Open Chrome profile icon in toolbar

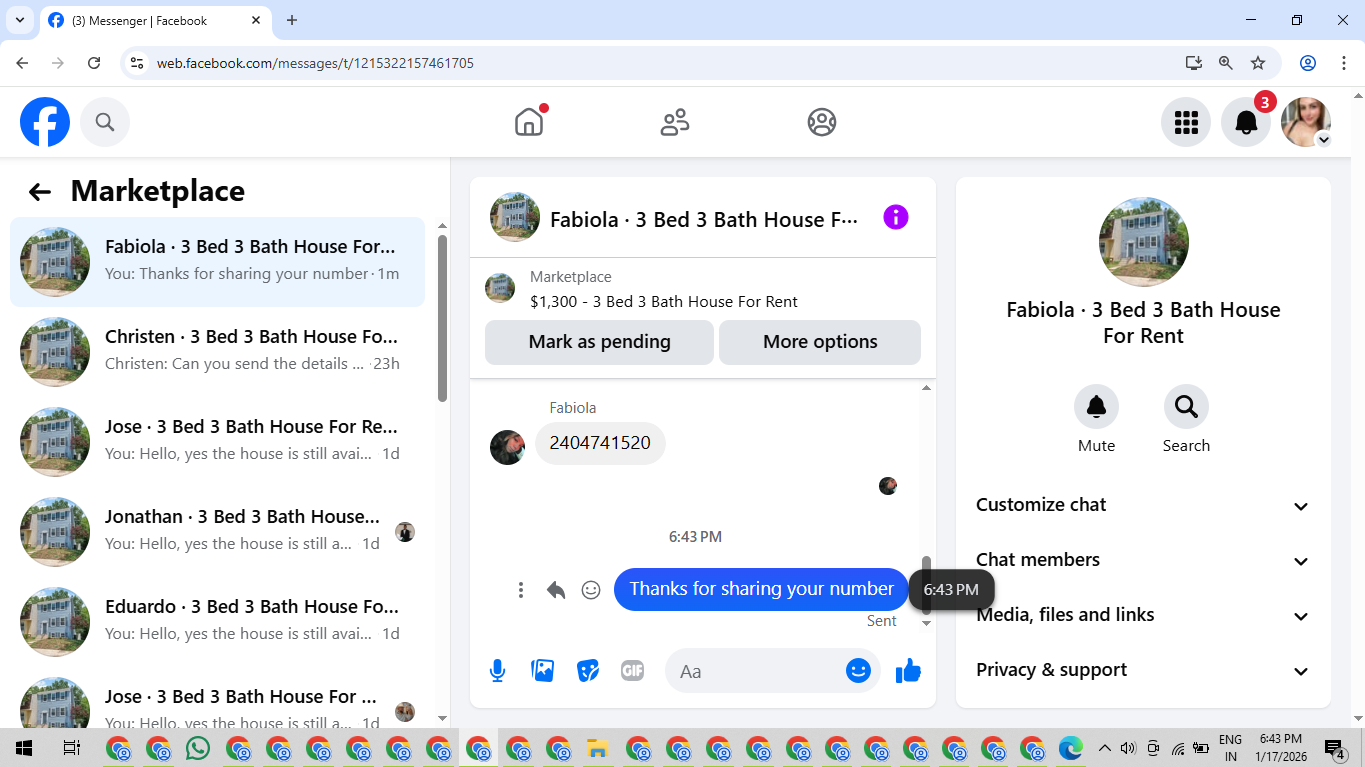(1308, 63)
